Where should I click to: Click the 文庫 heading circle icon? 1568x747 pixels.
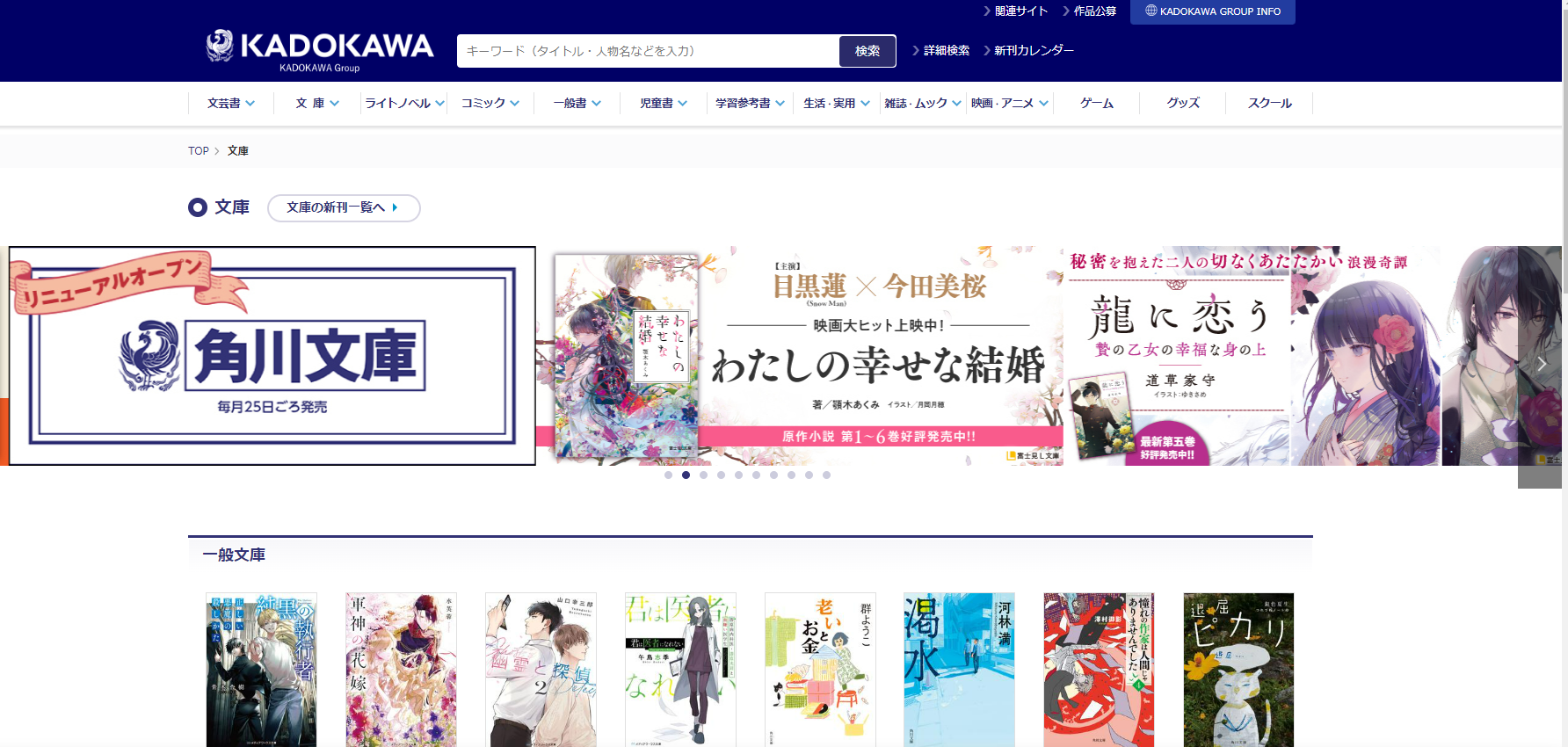198,207
